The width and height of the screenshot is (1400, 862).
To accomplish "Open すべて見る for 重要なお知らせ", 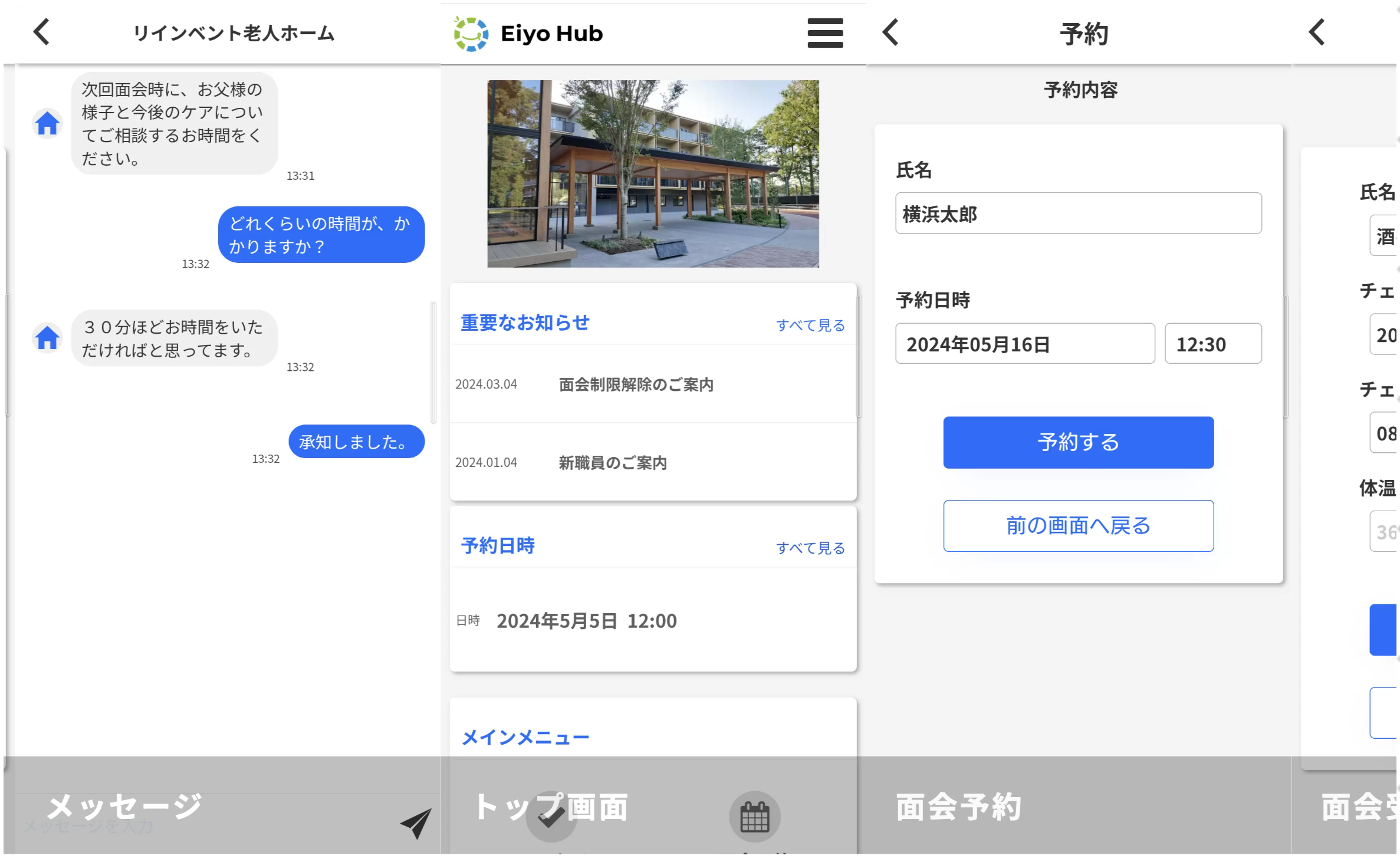I will (x=810, y=325).
